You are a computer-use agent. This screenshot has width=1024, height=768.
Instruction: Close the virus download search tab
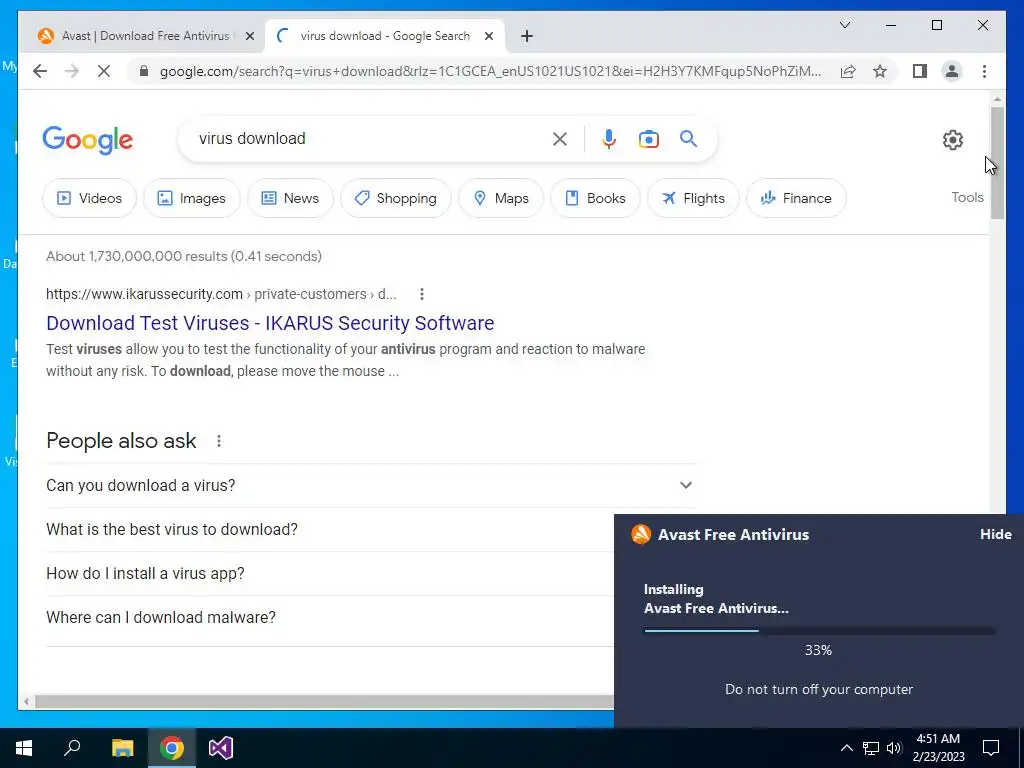[x=488, y=36]
